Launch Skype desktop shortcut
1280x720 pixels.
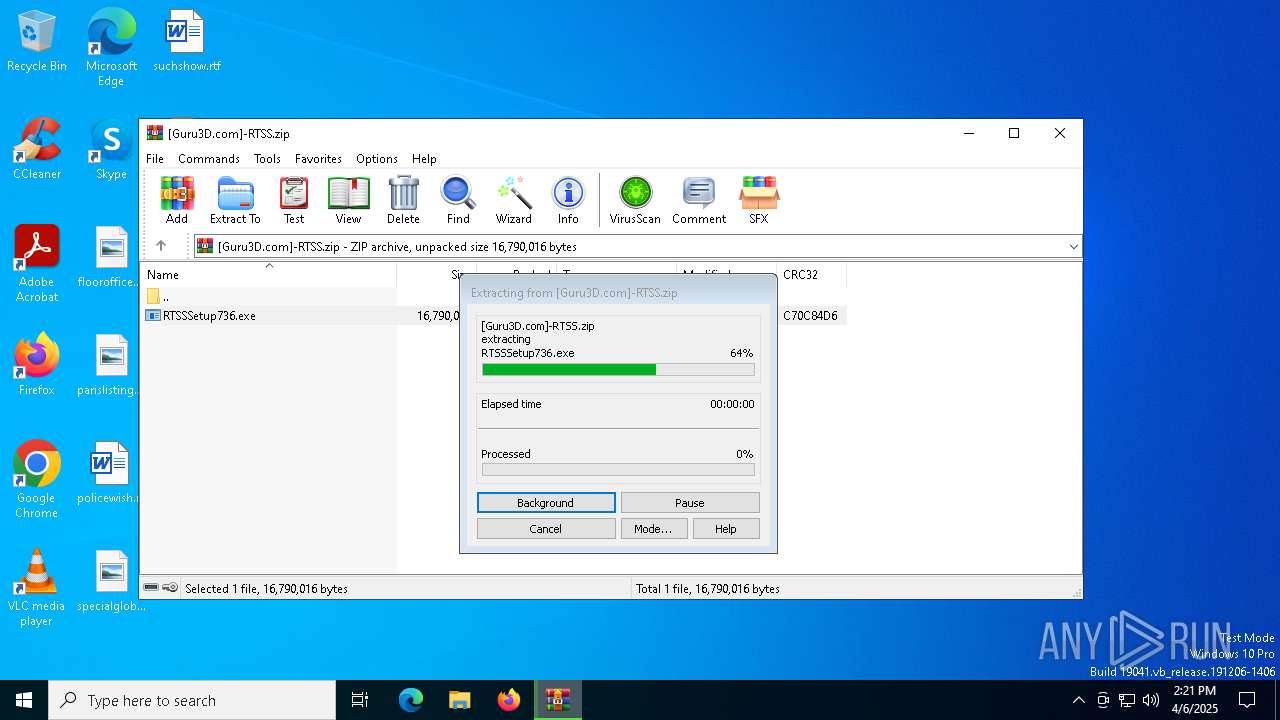(111, 149)
